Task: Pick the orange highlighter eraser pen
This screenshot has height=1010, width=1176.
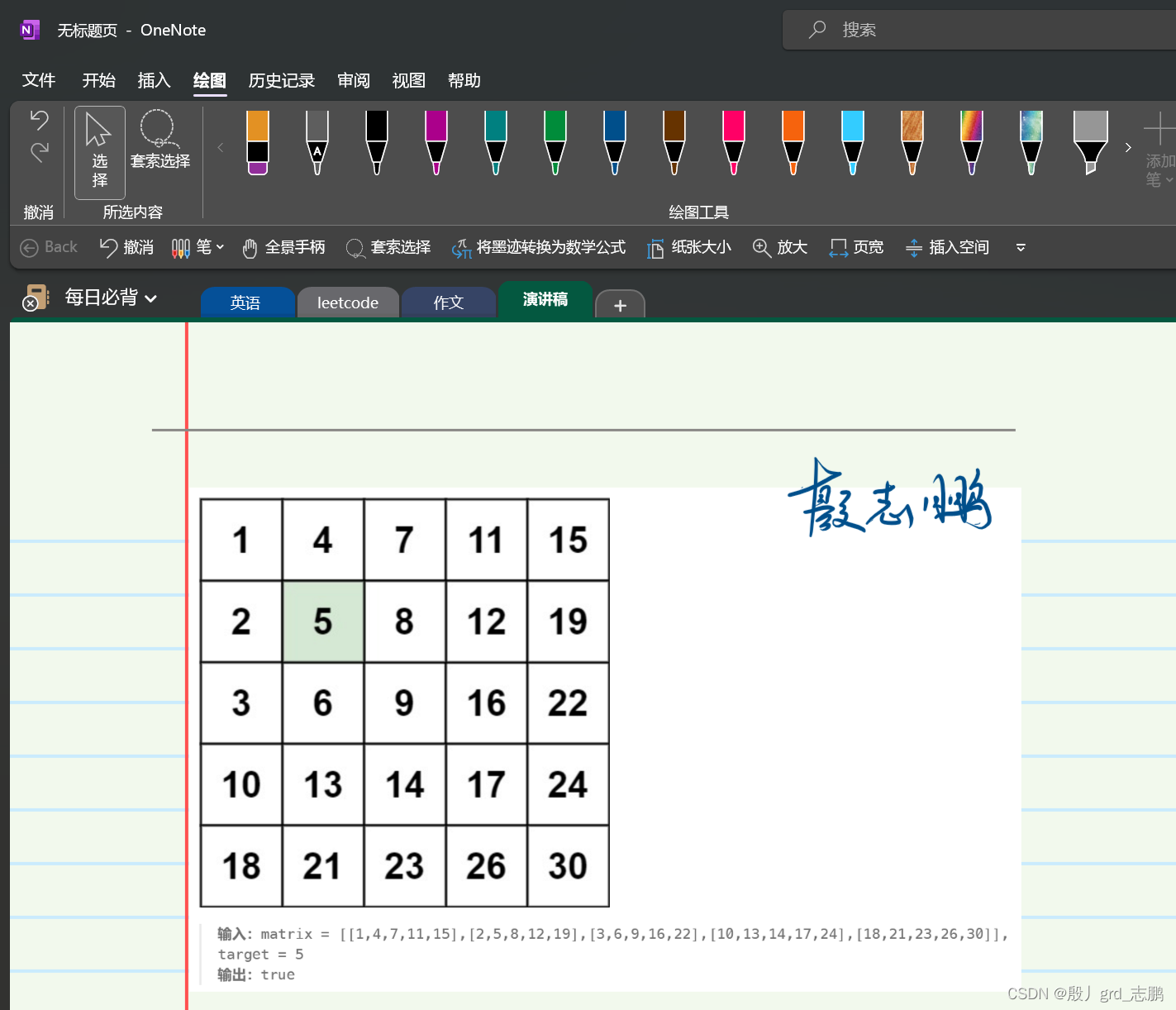Action: click(x=258, y=142)
